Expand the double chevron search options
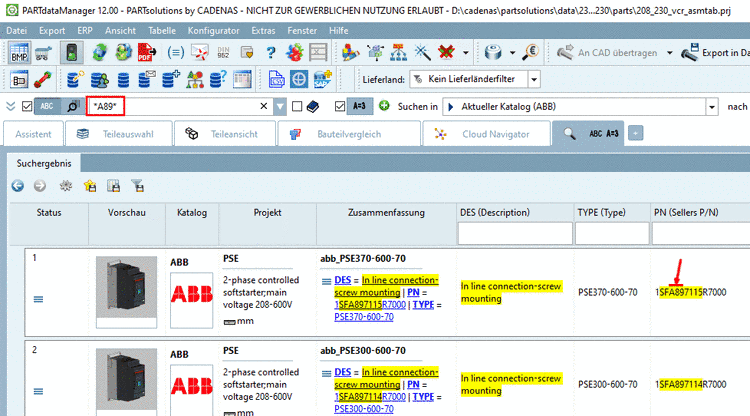 coord(11,106)
